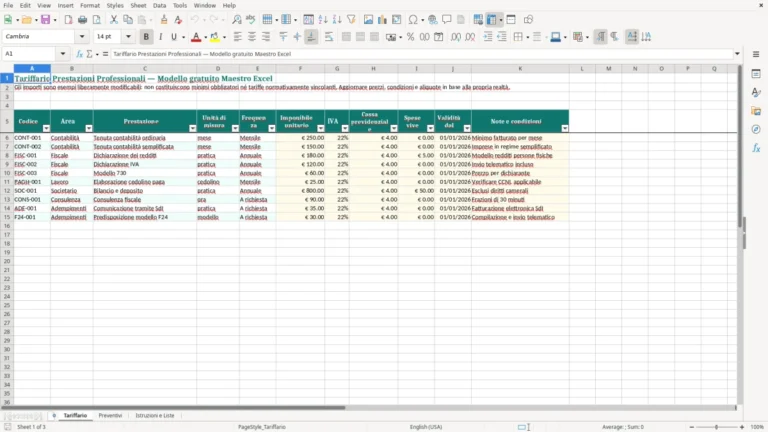Adjust the zoom slider

[716, 427]
